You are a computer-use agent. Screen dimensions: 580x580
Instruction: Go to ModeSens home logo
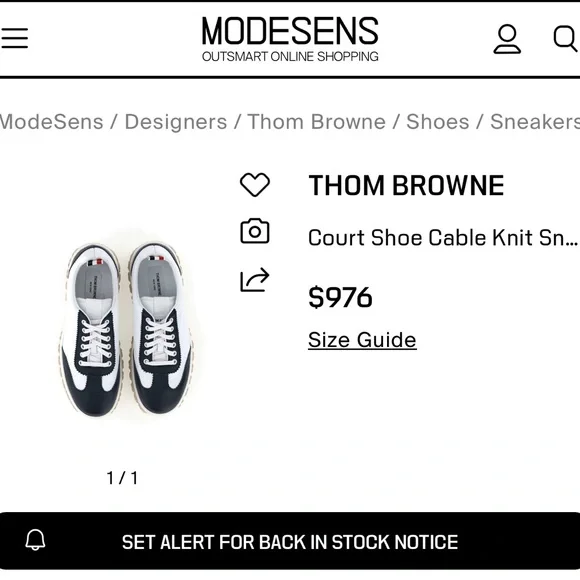[290, 38]
